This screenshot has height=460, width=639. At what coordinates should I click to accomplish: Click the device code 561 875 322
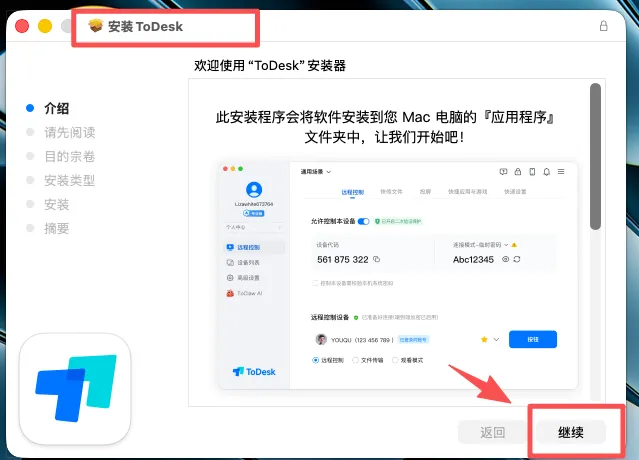(x=343, y=260)
